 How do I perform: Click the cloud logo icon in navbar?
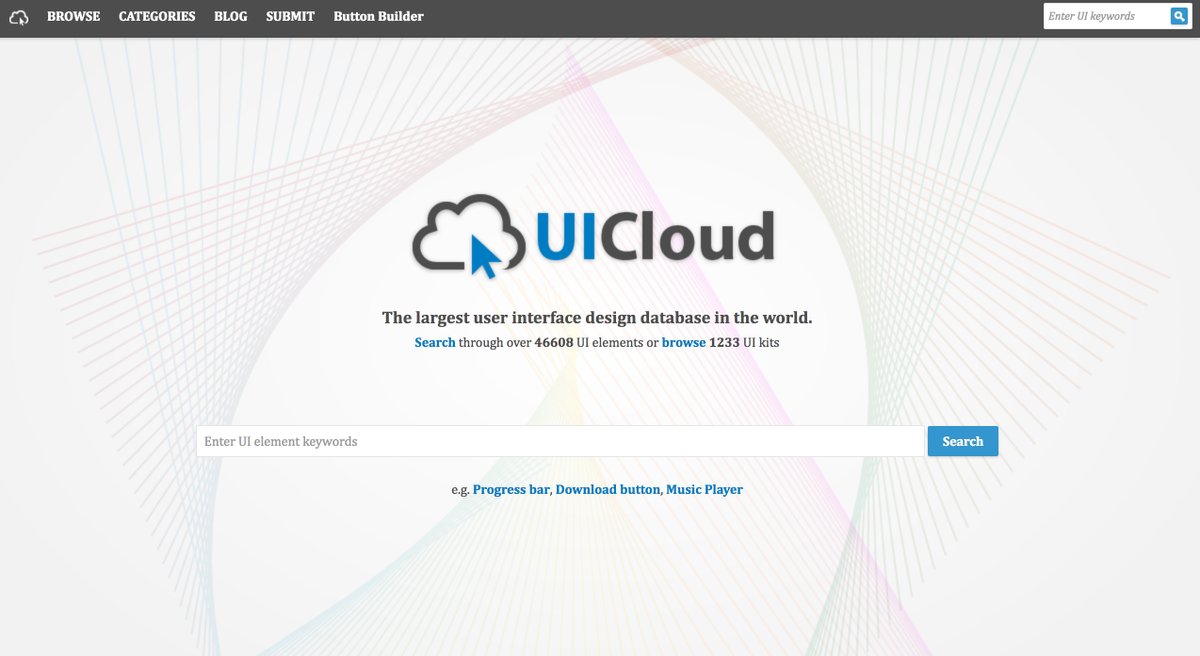coord(19,17)
